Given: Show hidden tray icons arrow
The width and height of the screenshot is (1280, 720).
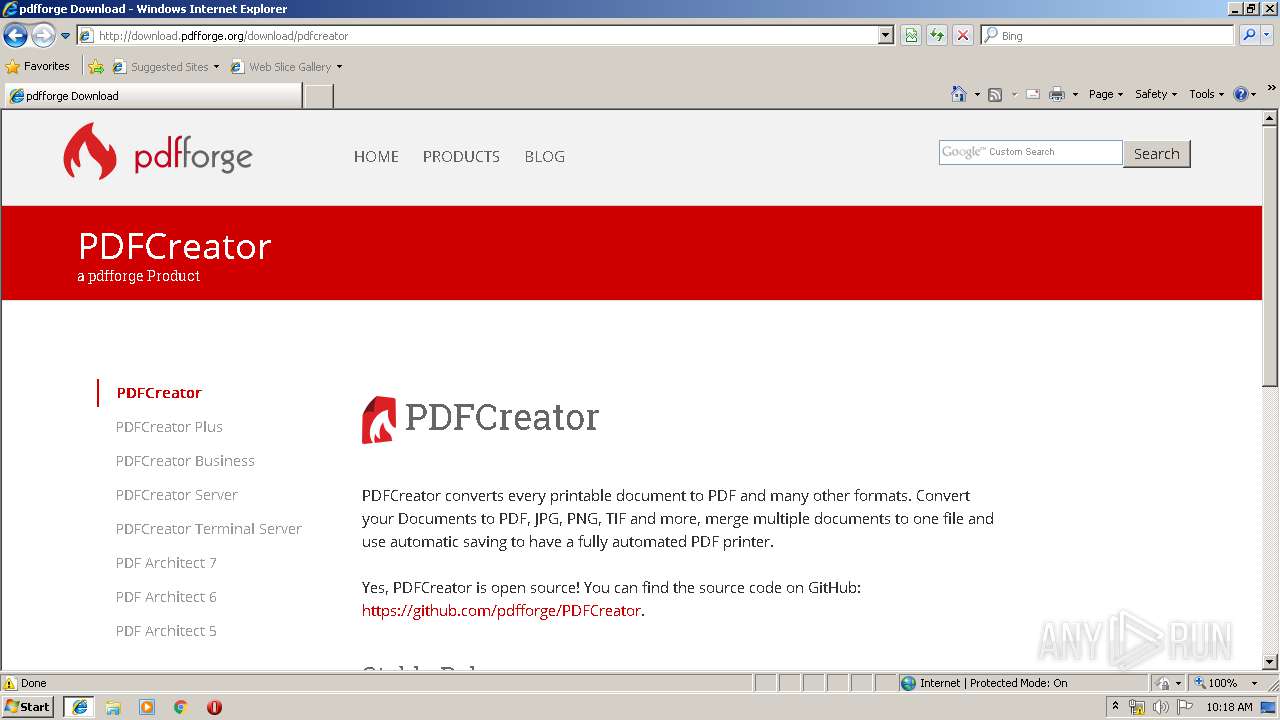Looking at the screenshot, I should point(1116,707).
